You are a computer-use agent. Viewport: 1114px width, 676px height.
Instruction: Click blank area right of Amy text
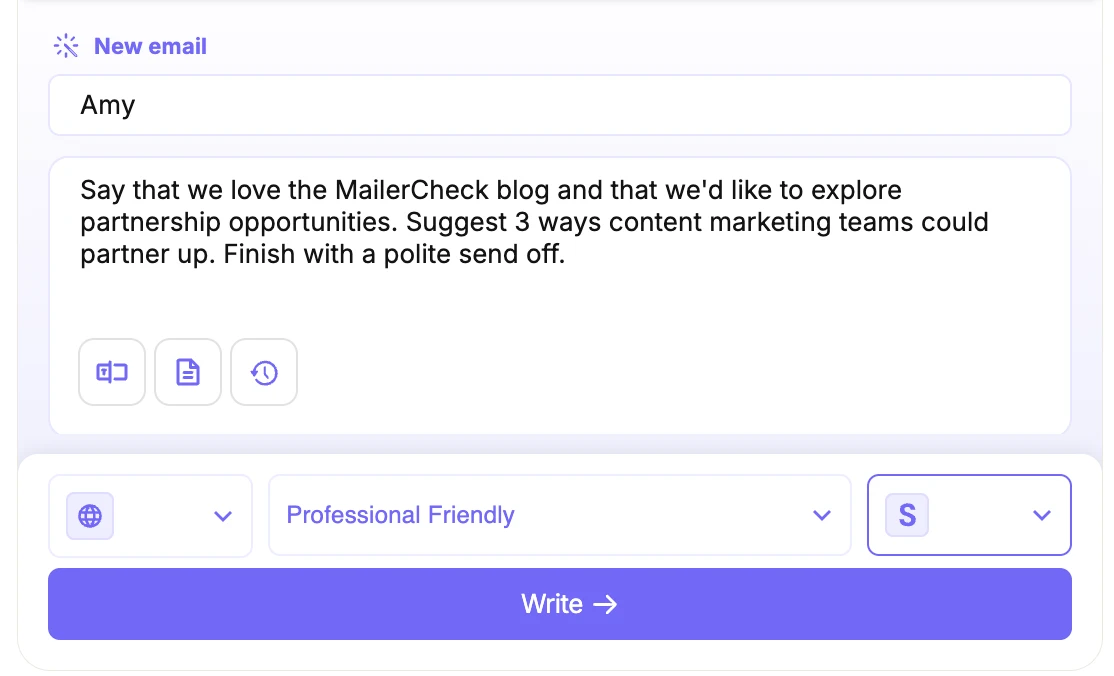[600, 105]
